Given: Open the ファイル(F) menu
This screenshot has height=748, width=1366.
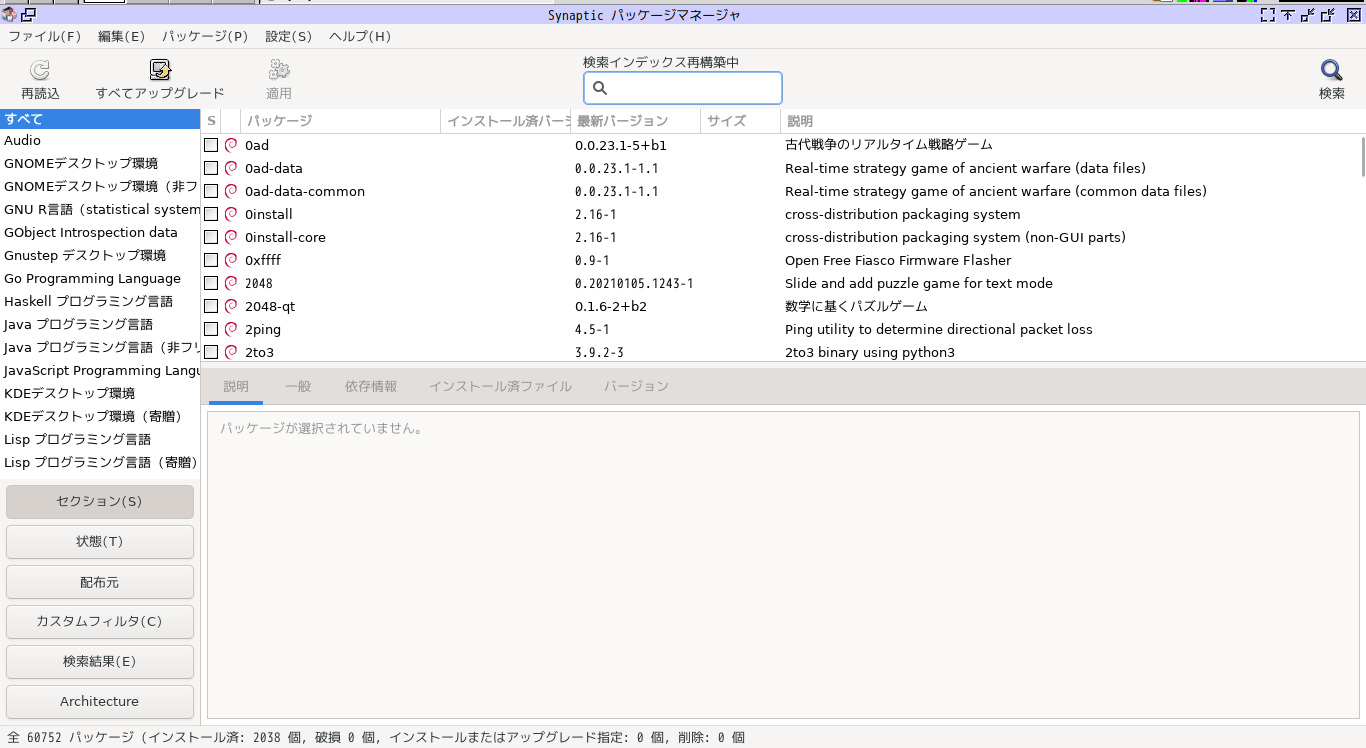Looking at the screenshot, I should pos(45,36).
